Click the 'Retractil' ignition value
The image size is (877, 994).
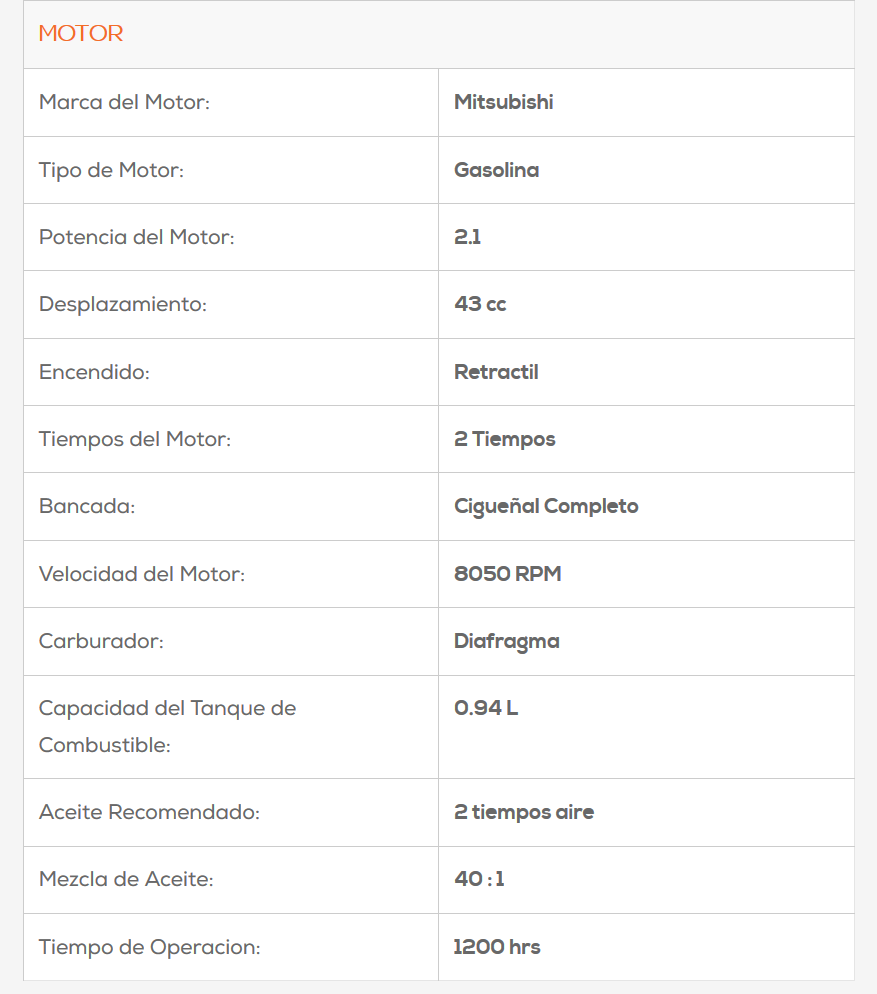coord(496,372)
